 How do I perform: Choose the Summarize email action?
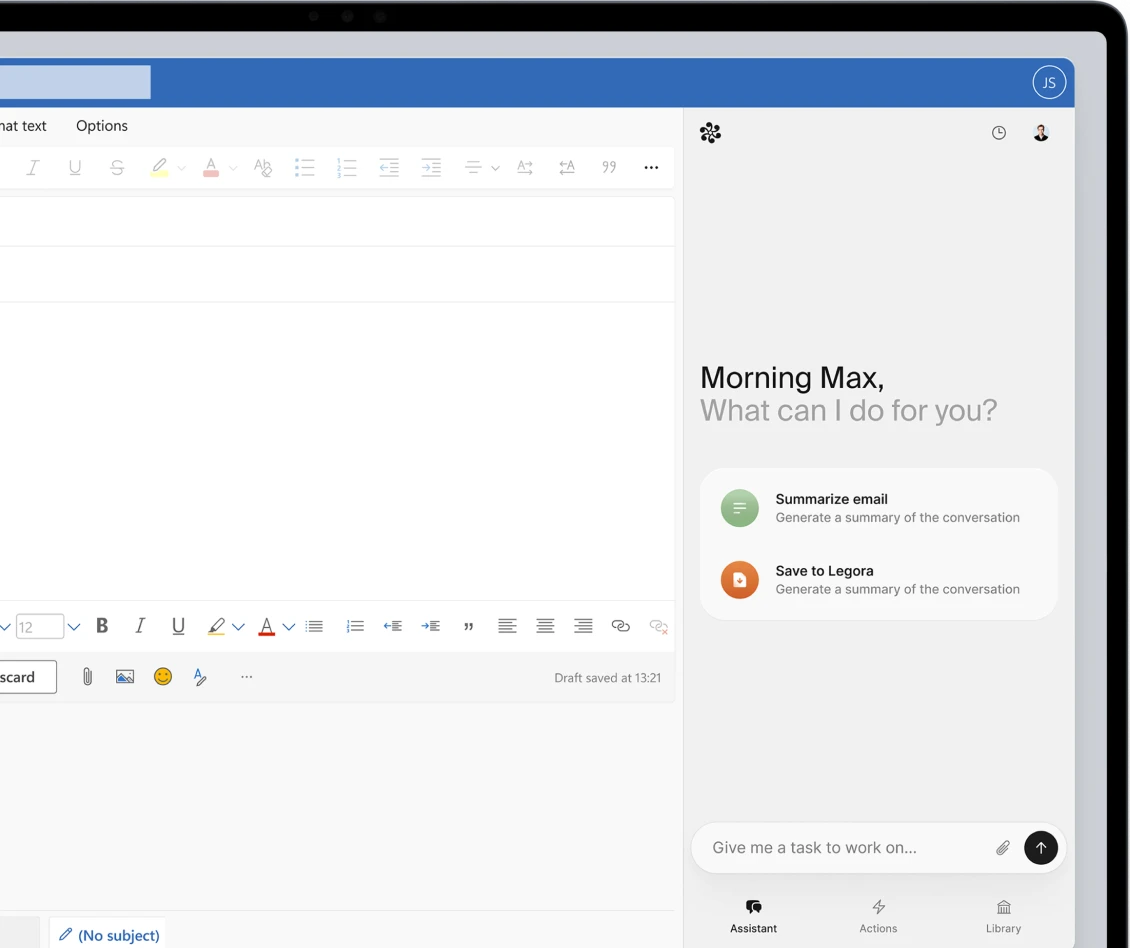[x=878, y=508]
